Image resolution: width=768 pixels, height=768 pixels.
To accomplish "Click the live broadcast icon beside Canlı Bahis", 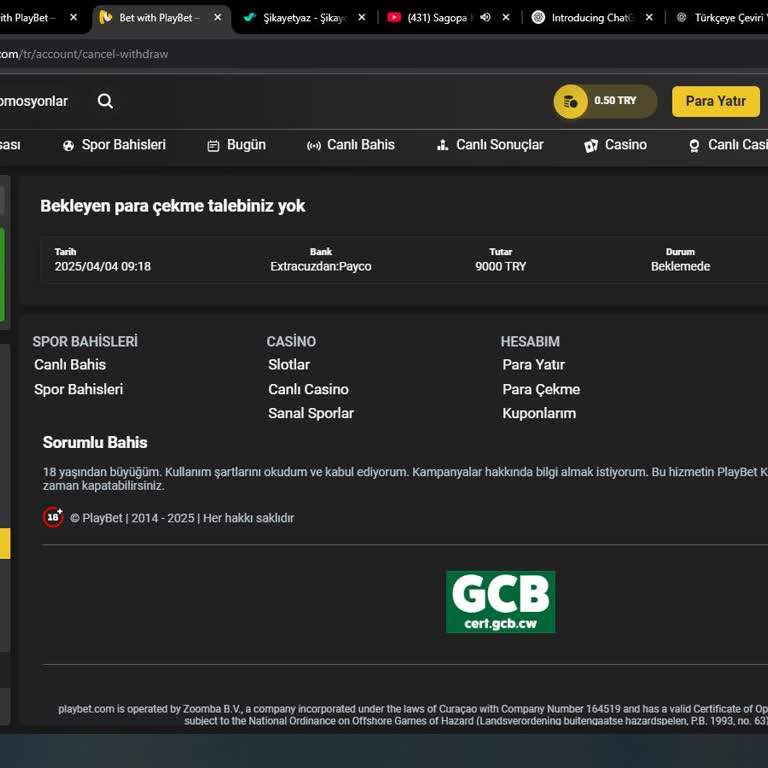I will (x=313, y=146).
